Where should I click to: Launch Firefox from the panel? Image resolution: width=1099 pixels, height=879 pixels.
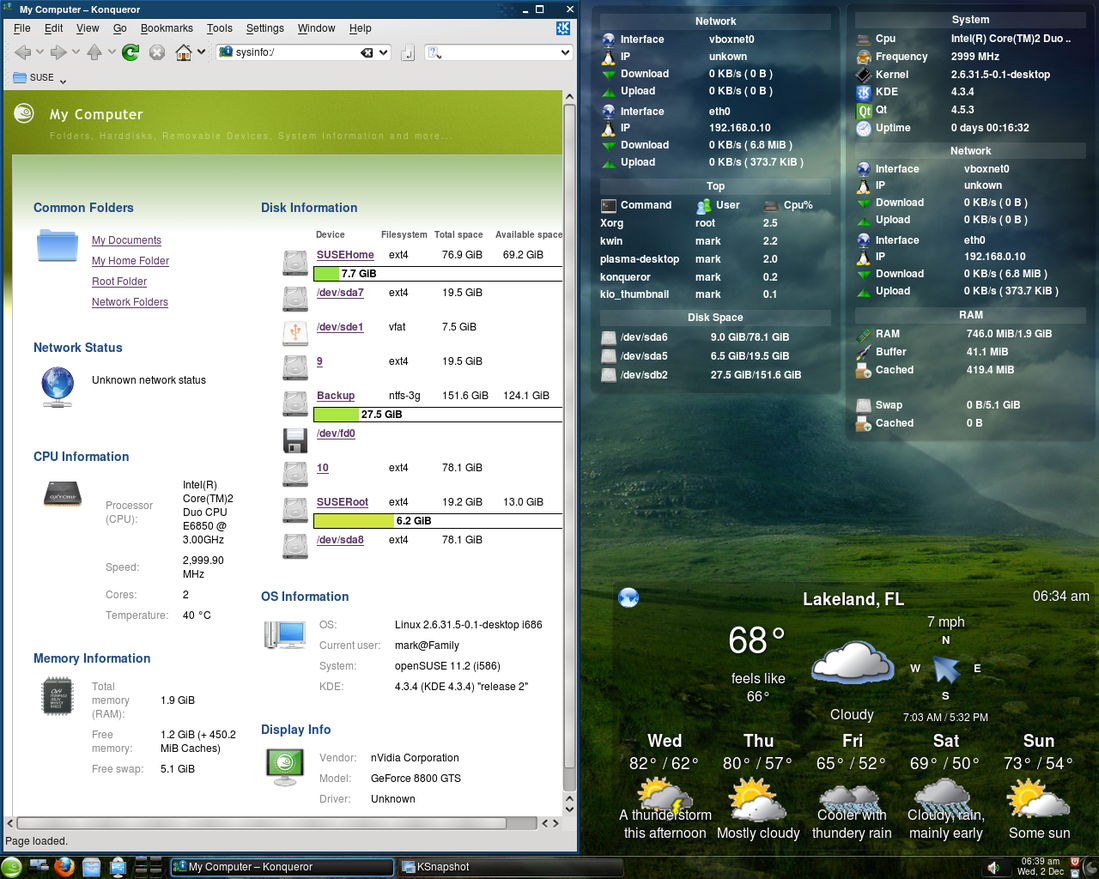tap(64, 867)
